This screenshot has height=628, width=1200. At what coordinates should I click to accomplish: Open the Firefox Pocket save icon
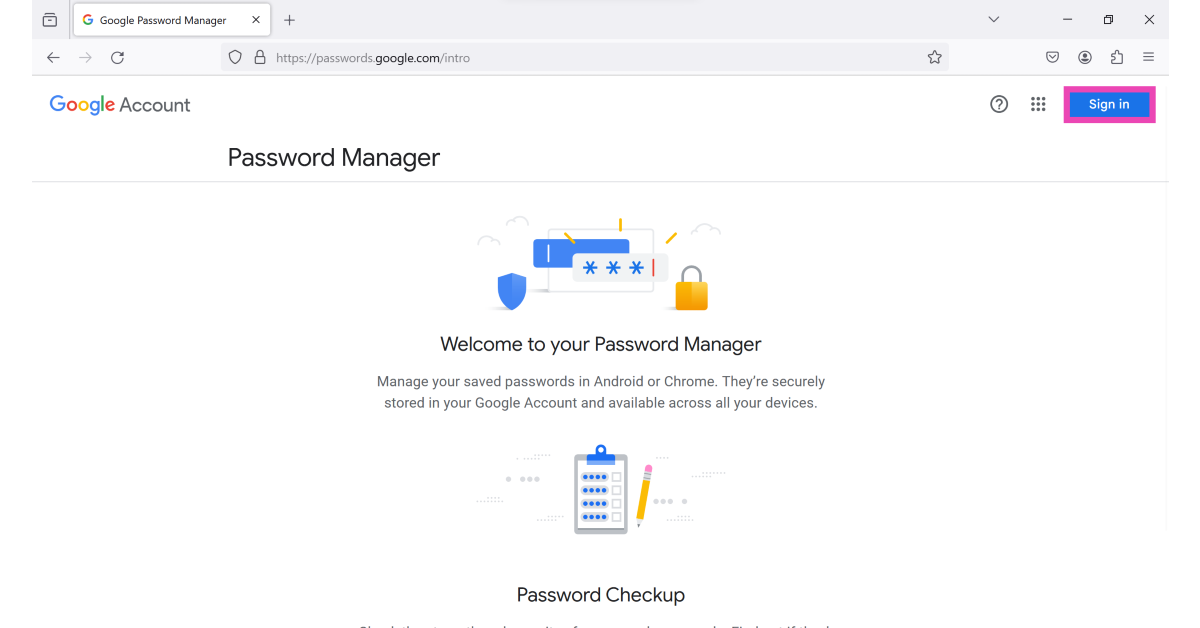point(1053,58)
